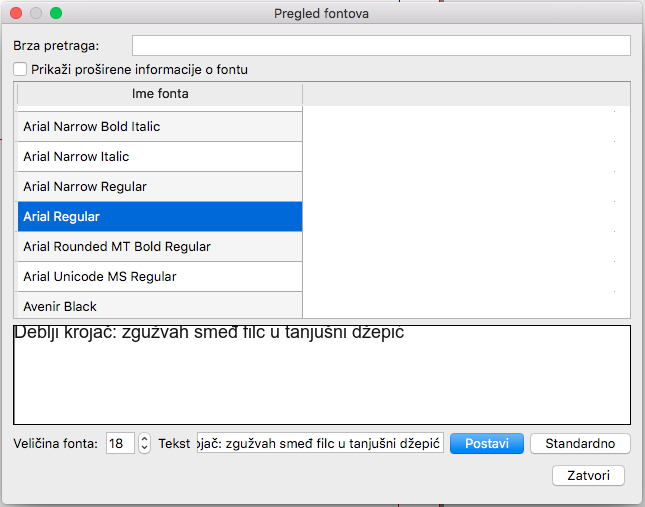
Task: Select Arial Narrow Italic in the list
Action: click(160, 157)
